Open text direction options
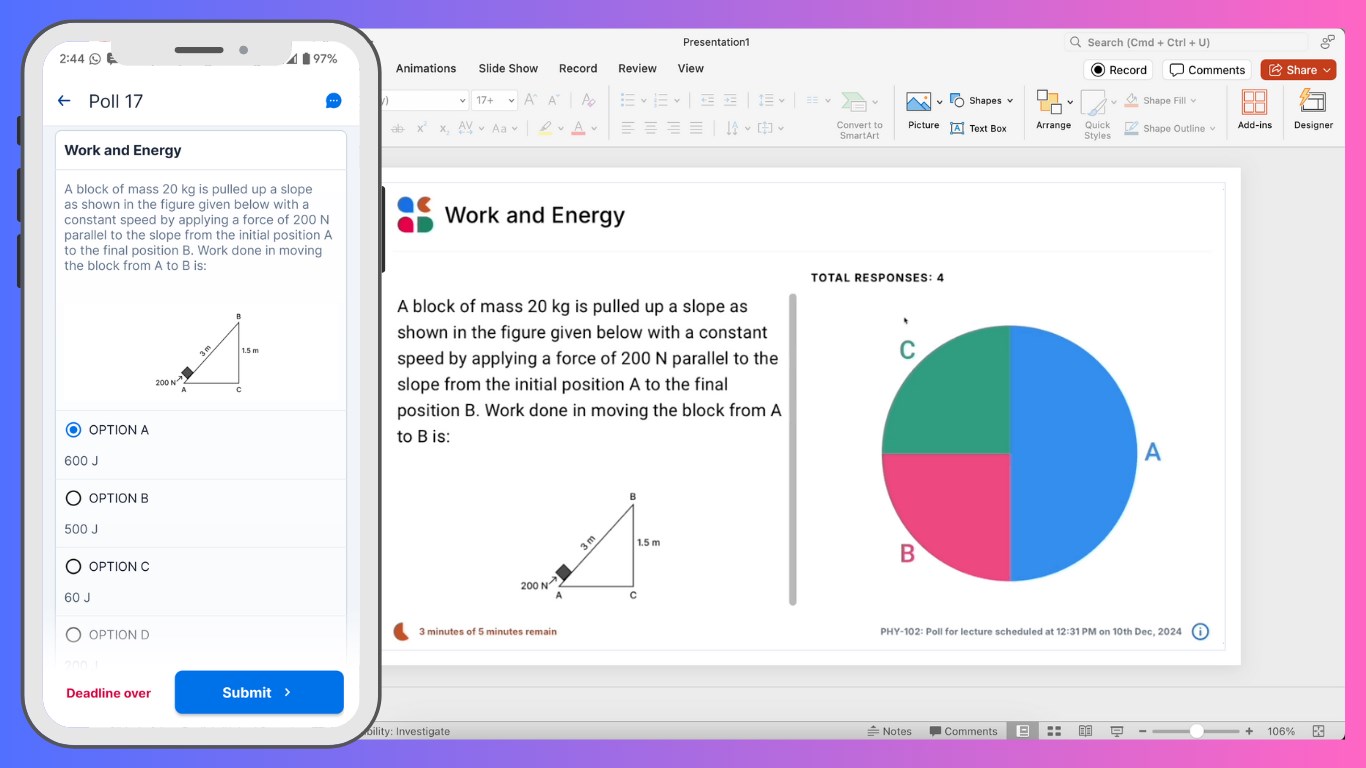This screenshot has width=1366, height=768. pyautogui.click(x=736, y=128)
